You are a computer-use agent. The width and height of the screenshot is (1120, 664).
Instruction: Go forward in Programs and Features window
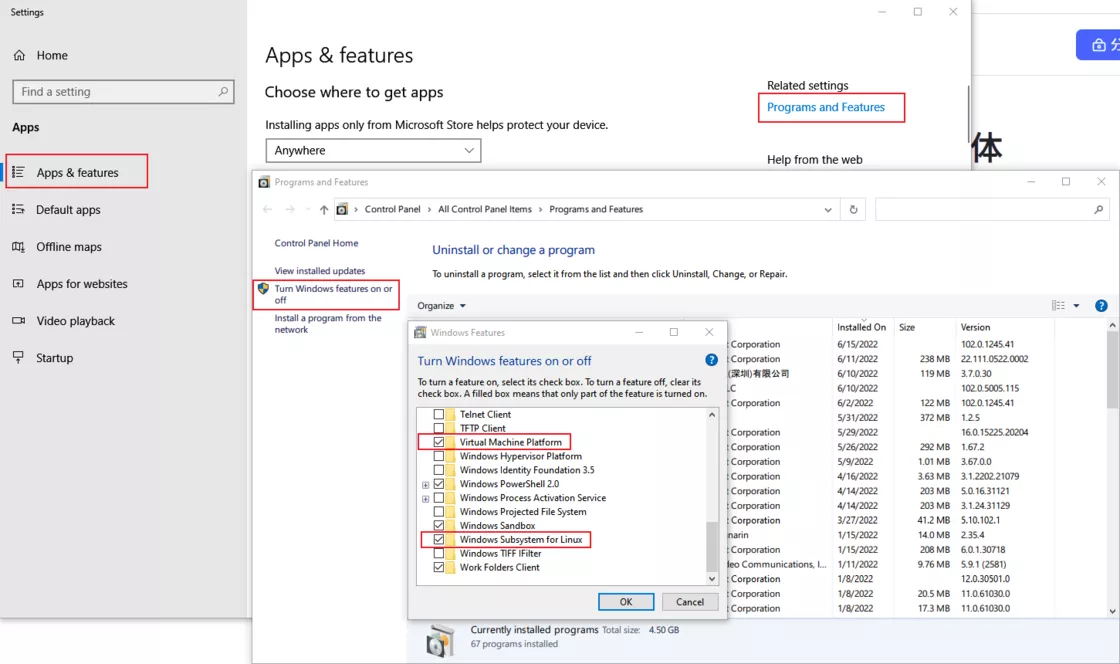[289, 209]
